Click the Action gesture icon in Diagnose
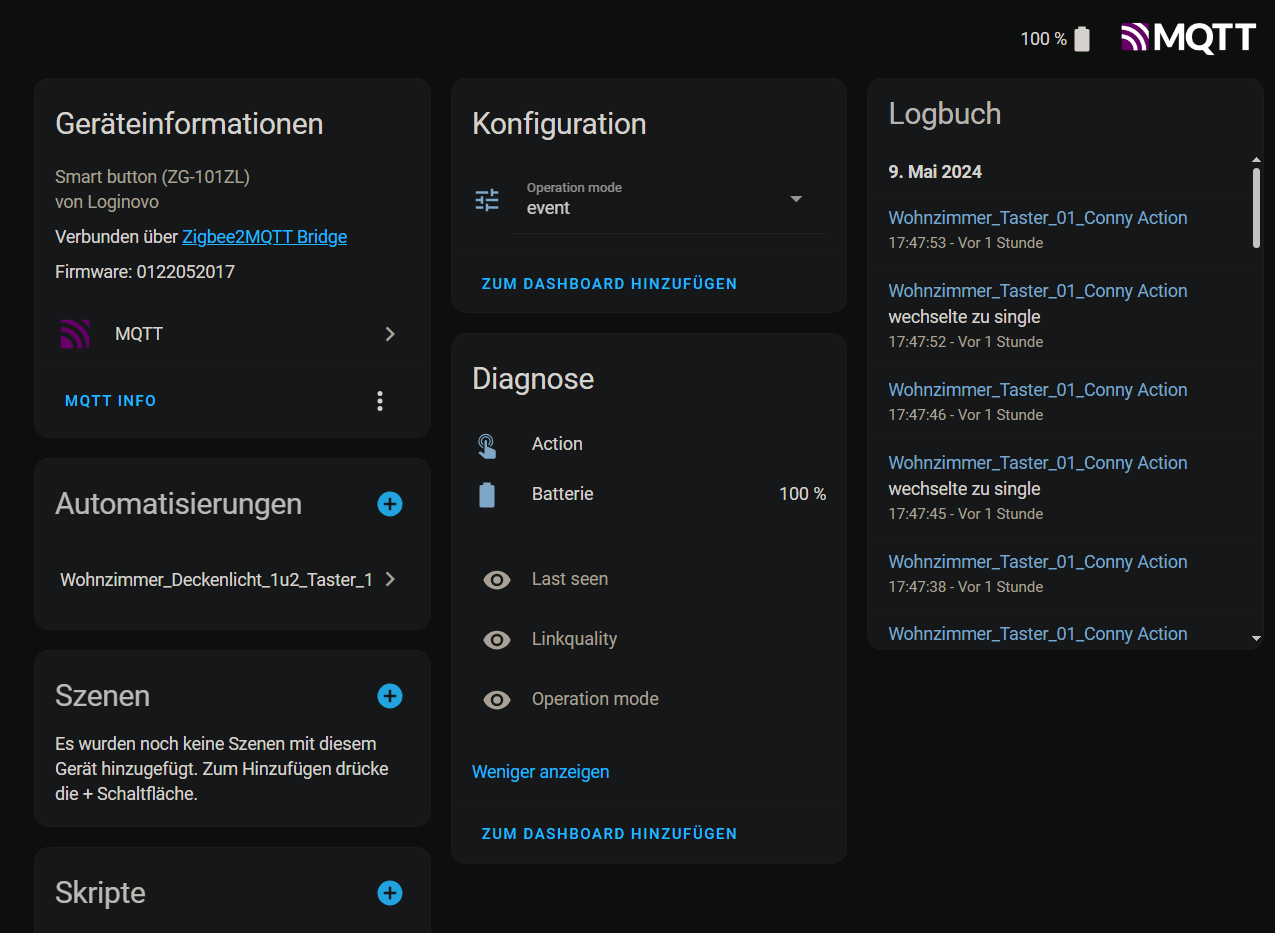The image size is (1275, 933). pyautogui.click(x=487, y=445)
